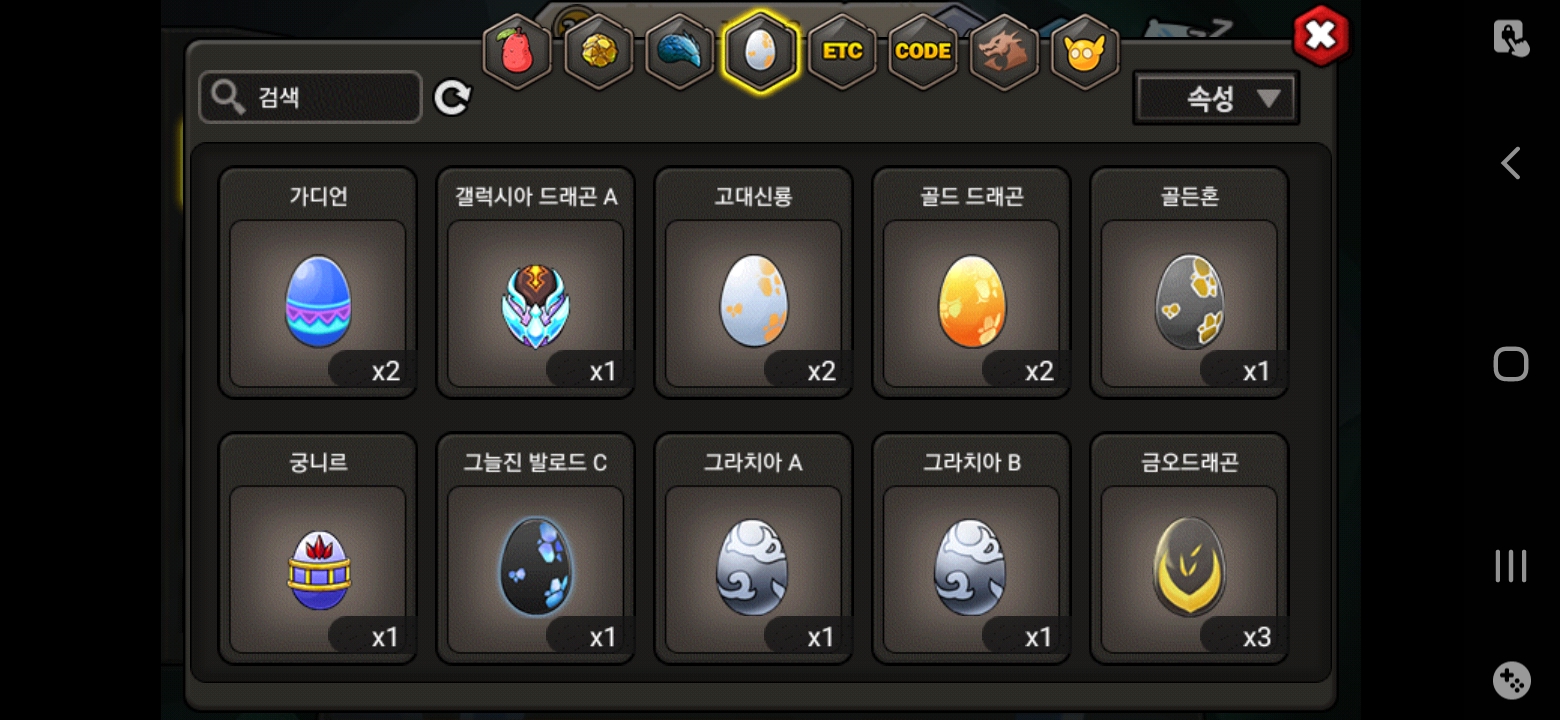The width and height of the screenshot is (1560, 720).
Task: Select the 갤럭시아 드래곤 A egg
Action: (x=536, y=283)
